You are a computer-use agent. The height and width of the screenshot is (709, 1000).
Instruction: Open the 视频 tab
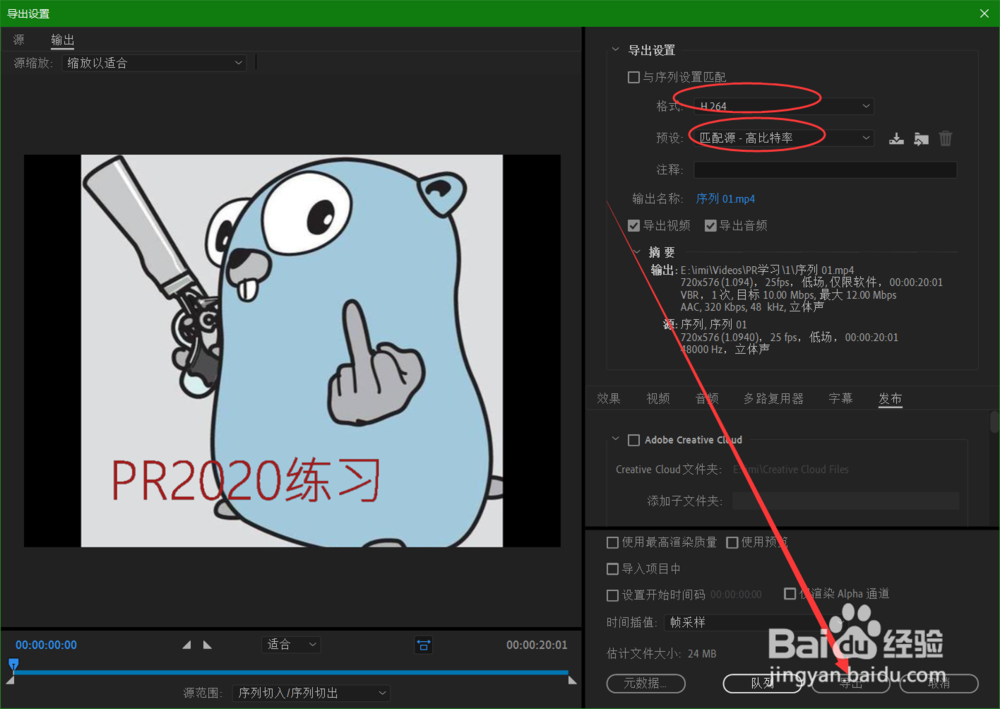(658, 398)
